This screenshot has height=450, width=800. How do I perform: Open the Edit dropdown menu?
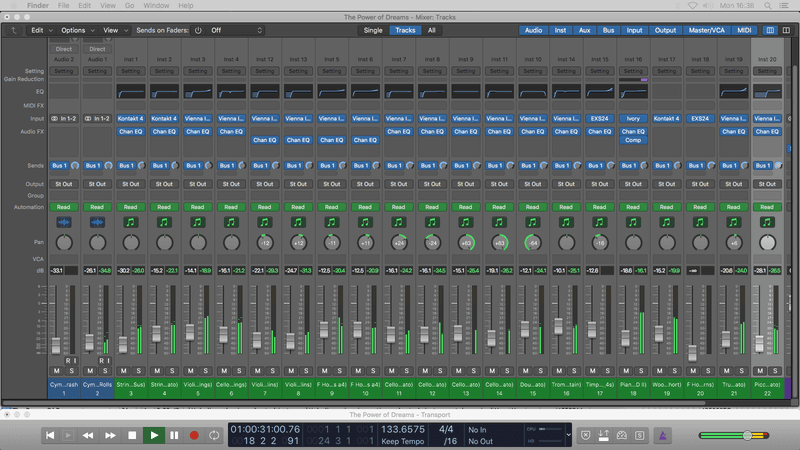tap(41, 30)
